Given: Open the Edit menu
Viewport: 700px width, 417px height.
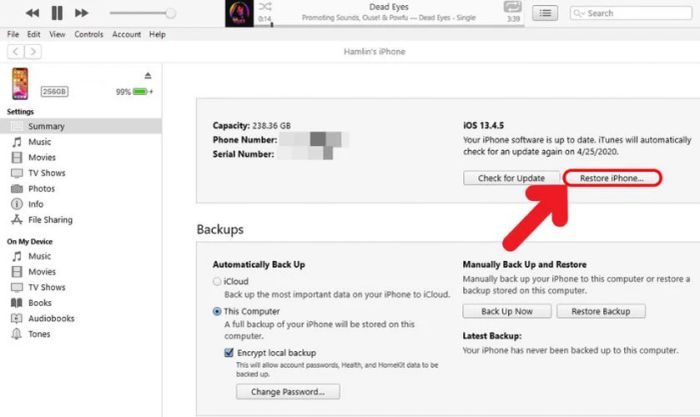Looking at the screenshot, I should tap(33, 34).
